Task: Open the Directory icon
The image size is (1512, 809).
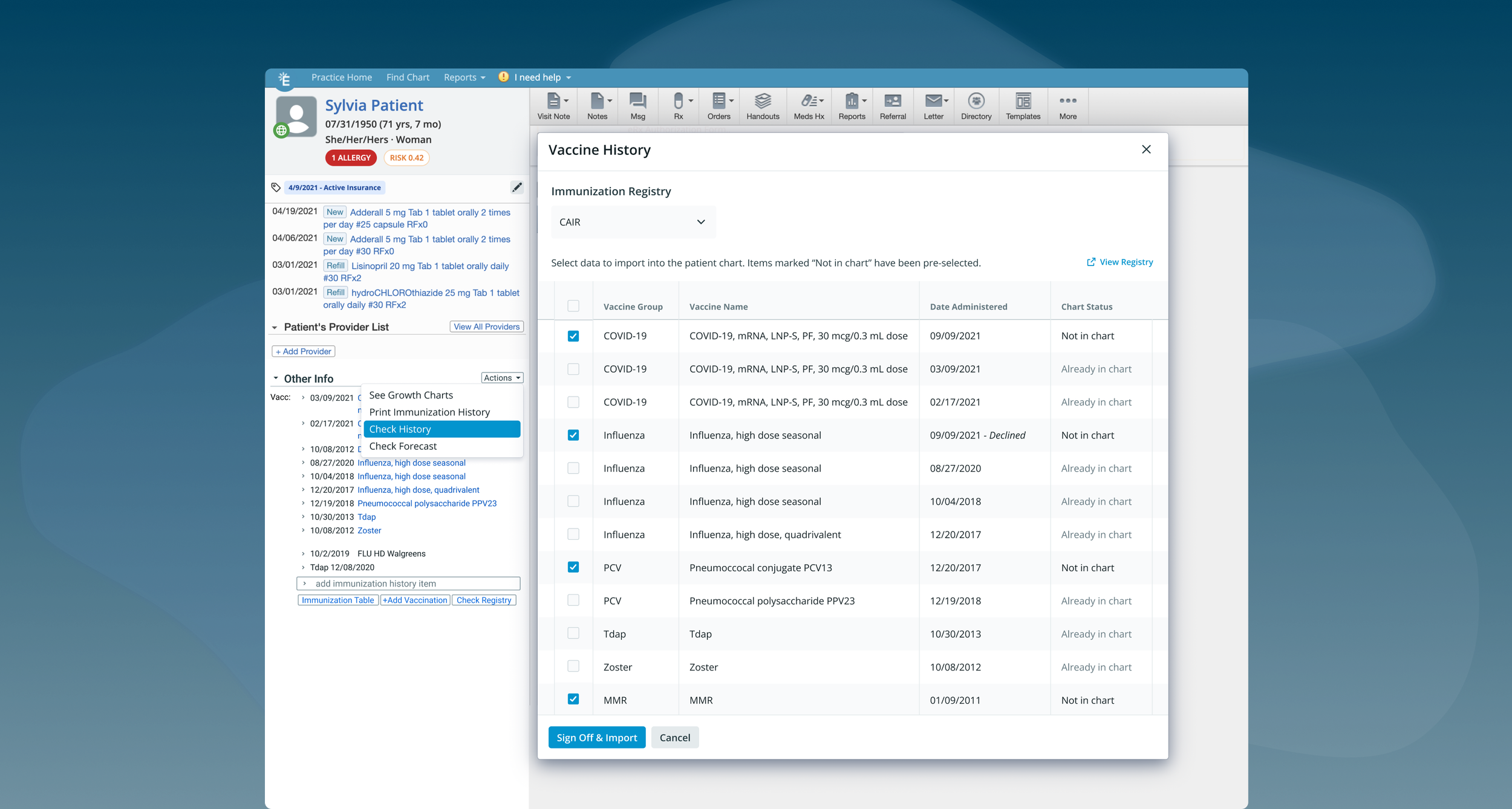Action: tap(976, 106)
